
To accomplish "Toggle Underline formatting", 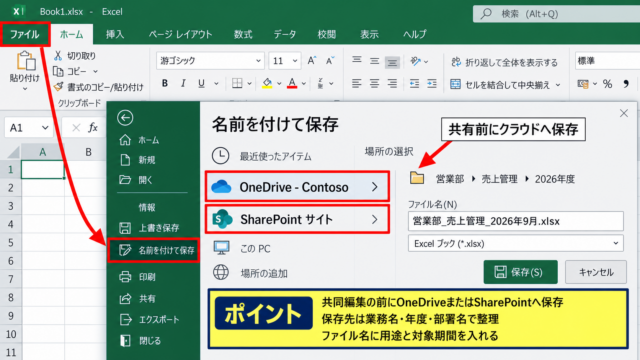I will coord(201,84).
